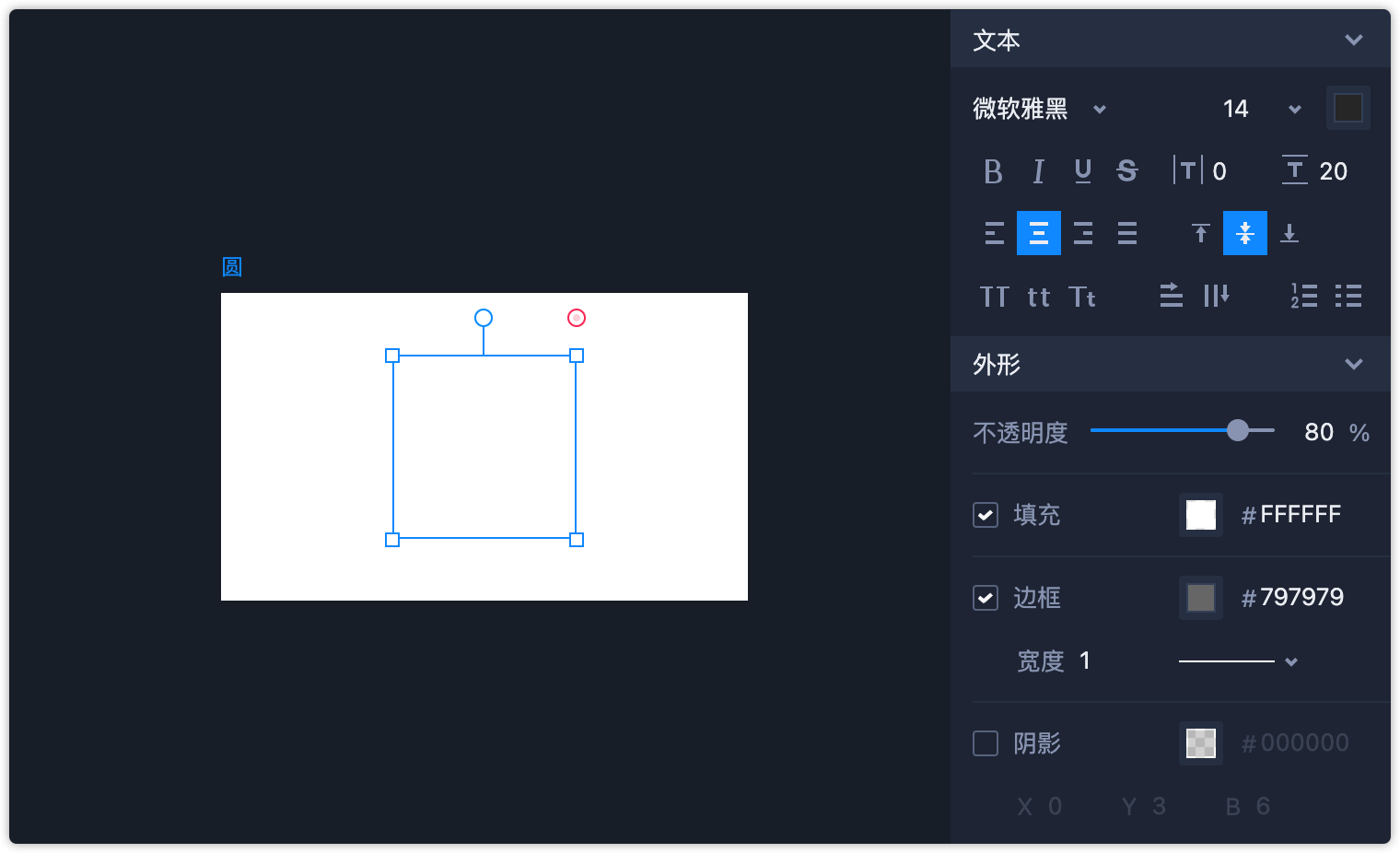Open the white fill color swatch
The image size is (1400, 853).
point(1201,515)
